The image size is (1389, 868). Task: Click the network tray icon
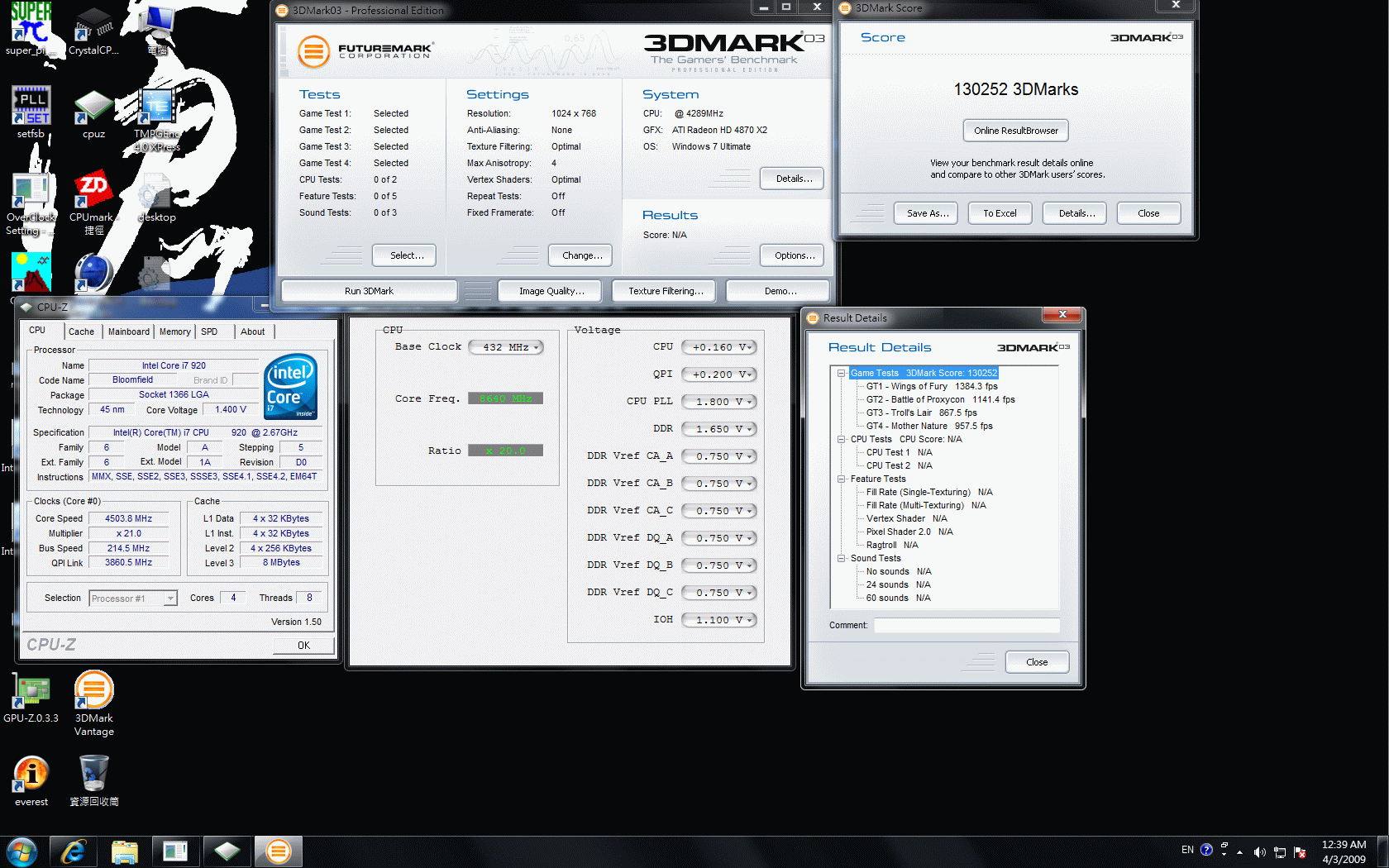pos(1280,851)
